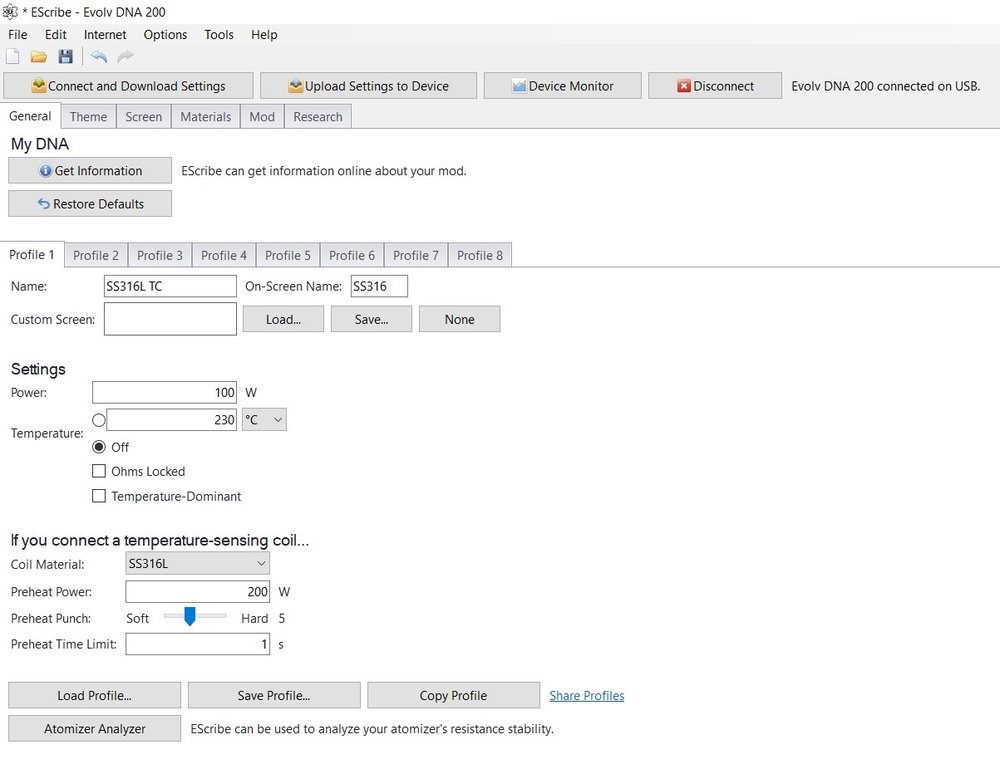Open the Tools menu
The image size is (1000, 759).
[219, 34]
